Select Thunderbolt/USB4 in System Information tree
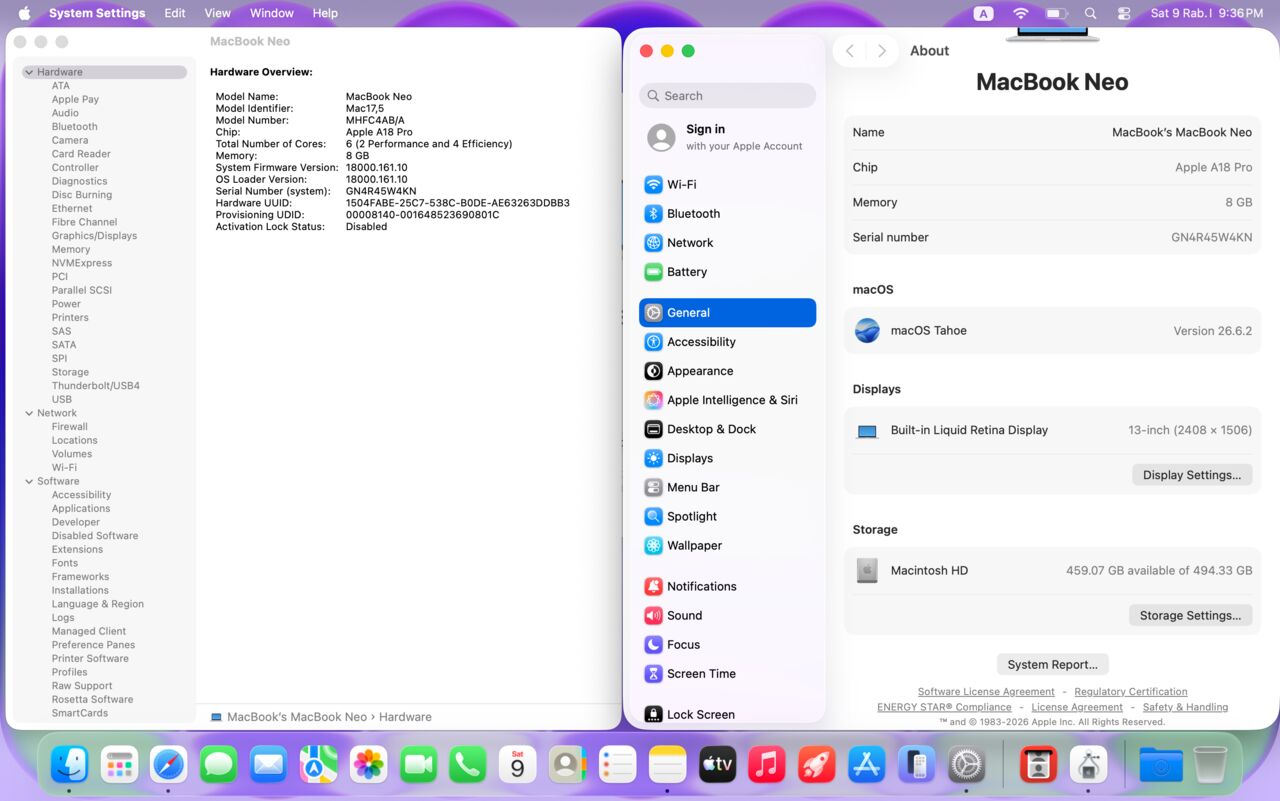 (96, 386)
